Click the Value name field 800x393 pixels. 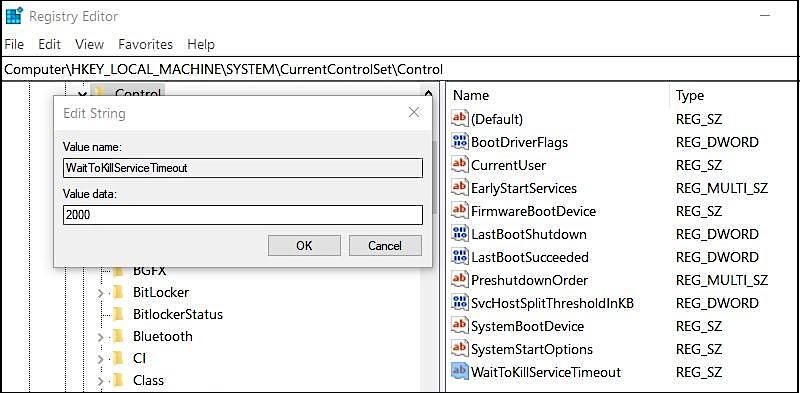click(x=243, y=168)
